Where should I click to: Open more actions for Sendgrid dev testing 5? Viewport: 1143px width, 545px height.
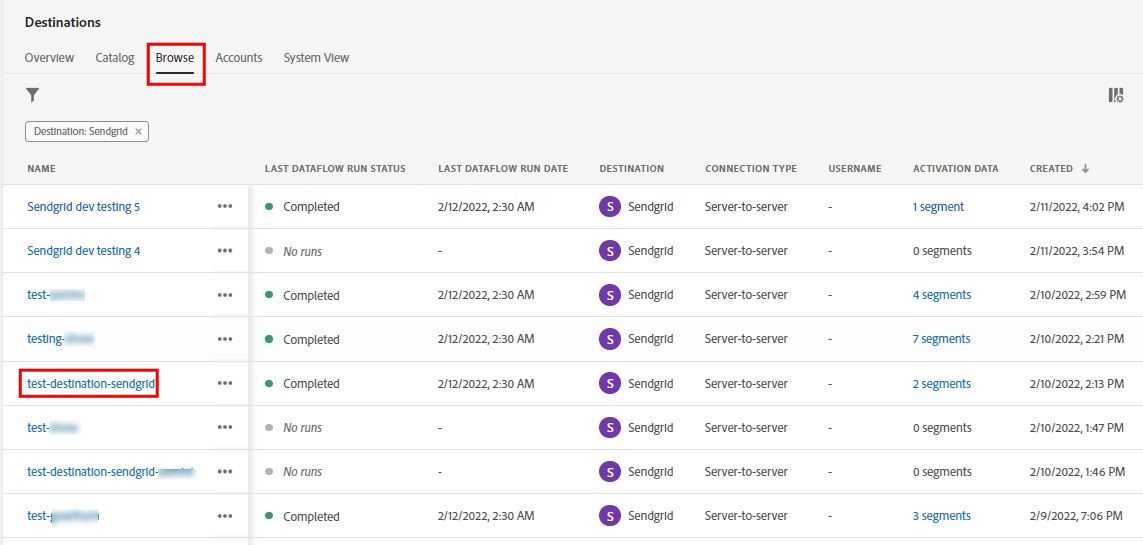[x=225, y=207]
